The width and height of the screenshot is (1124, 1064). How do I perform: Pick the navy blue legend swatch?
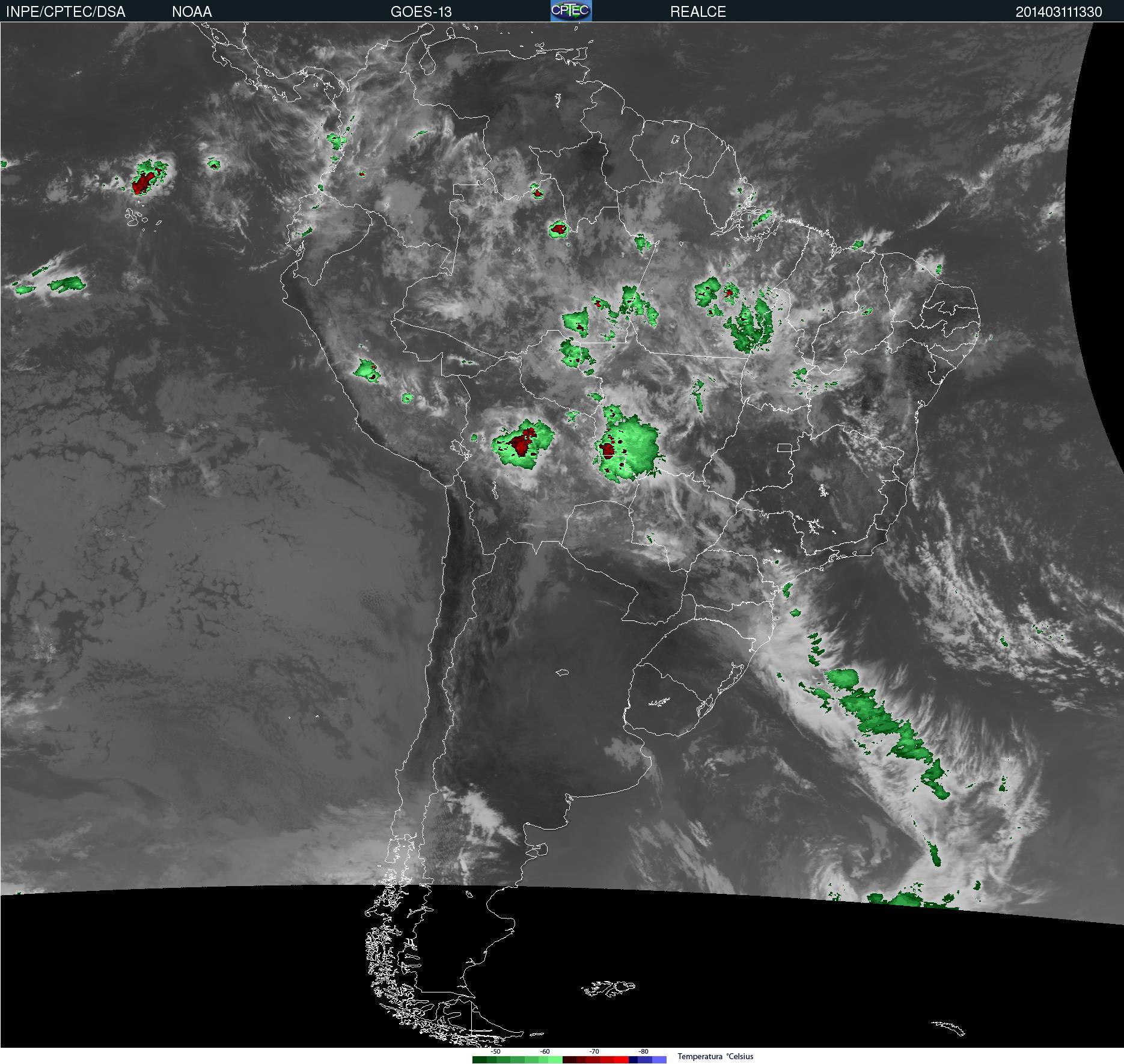pos(634,1060)
